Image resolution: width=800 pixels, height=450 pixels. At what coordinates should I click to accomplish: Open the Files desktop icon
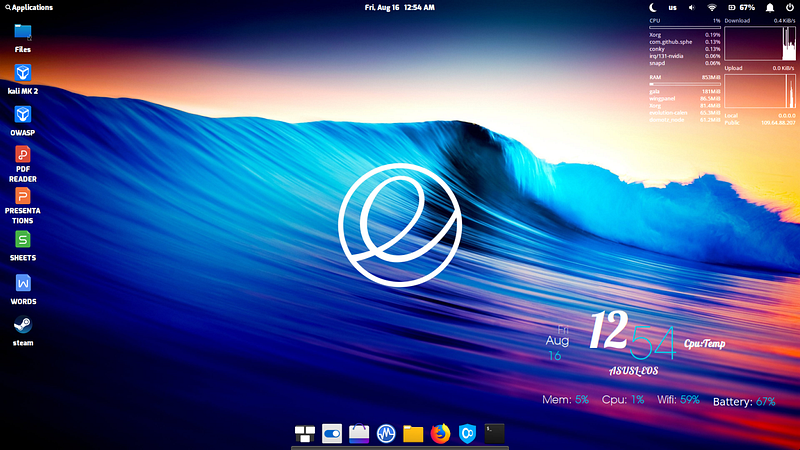tap(22, 38)
